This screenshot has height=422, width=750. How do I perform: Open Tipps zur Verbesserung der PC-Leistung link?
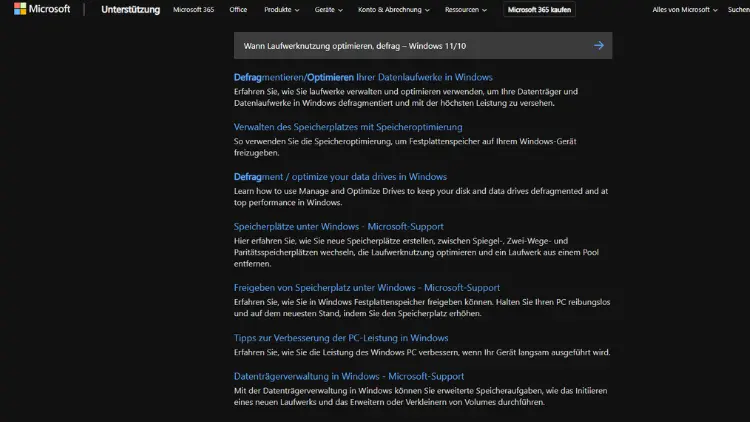[341, 338]
